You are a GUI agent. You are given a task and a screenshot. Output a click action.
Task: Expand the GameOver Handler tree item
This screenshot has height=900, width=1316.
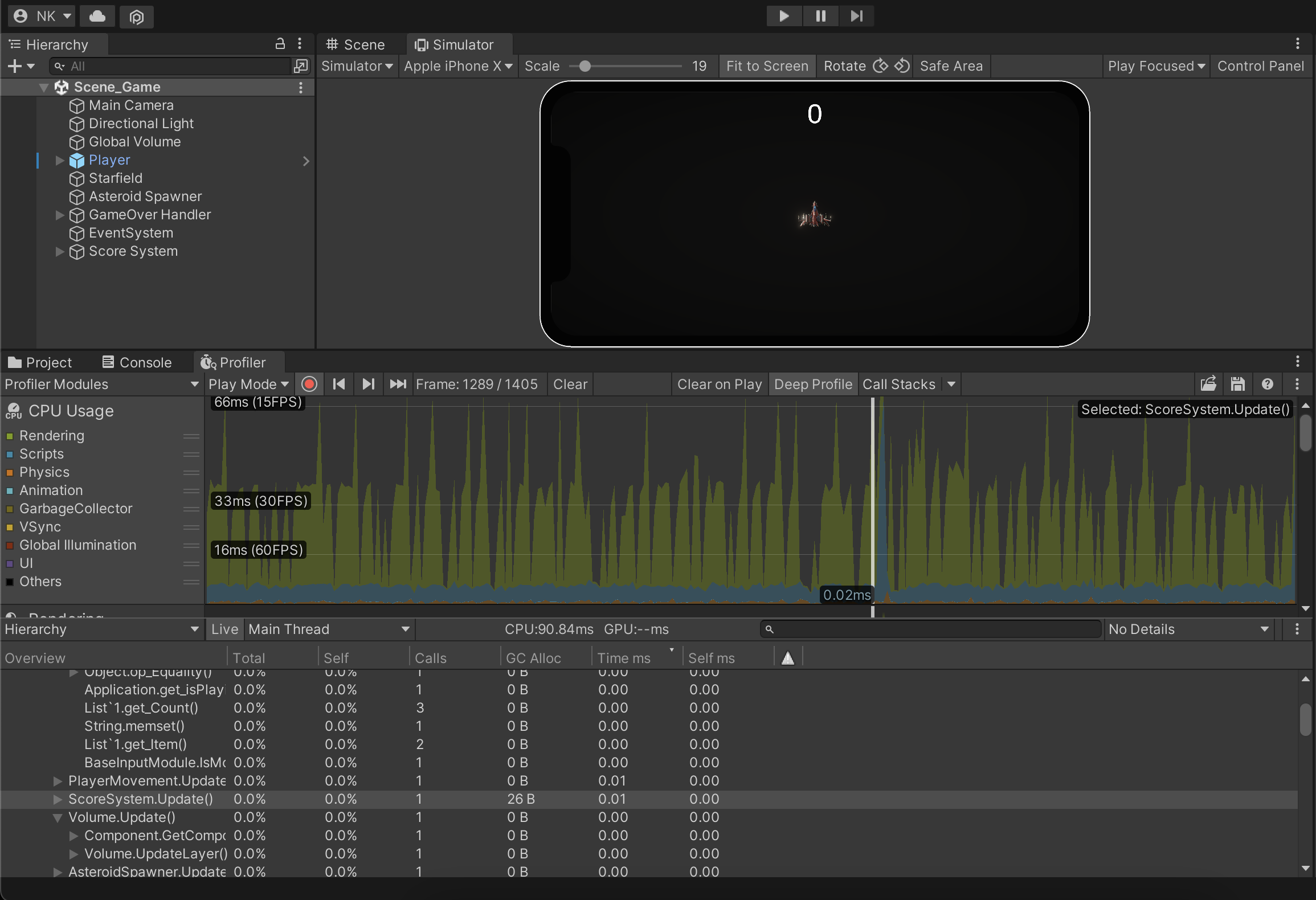[x=59, y=215]
